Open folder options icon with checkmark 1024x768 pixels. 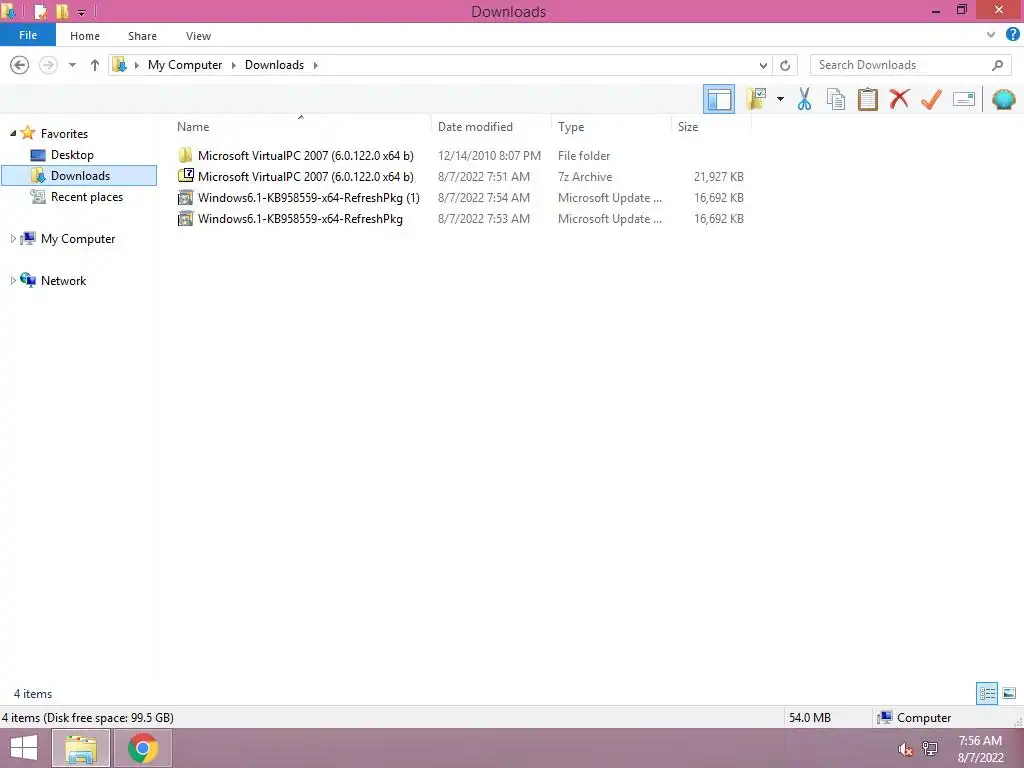point(756,99)
